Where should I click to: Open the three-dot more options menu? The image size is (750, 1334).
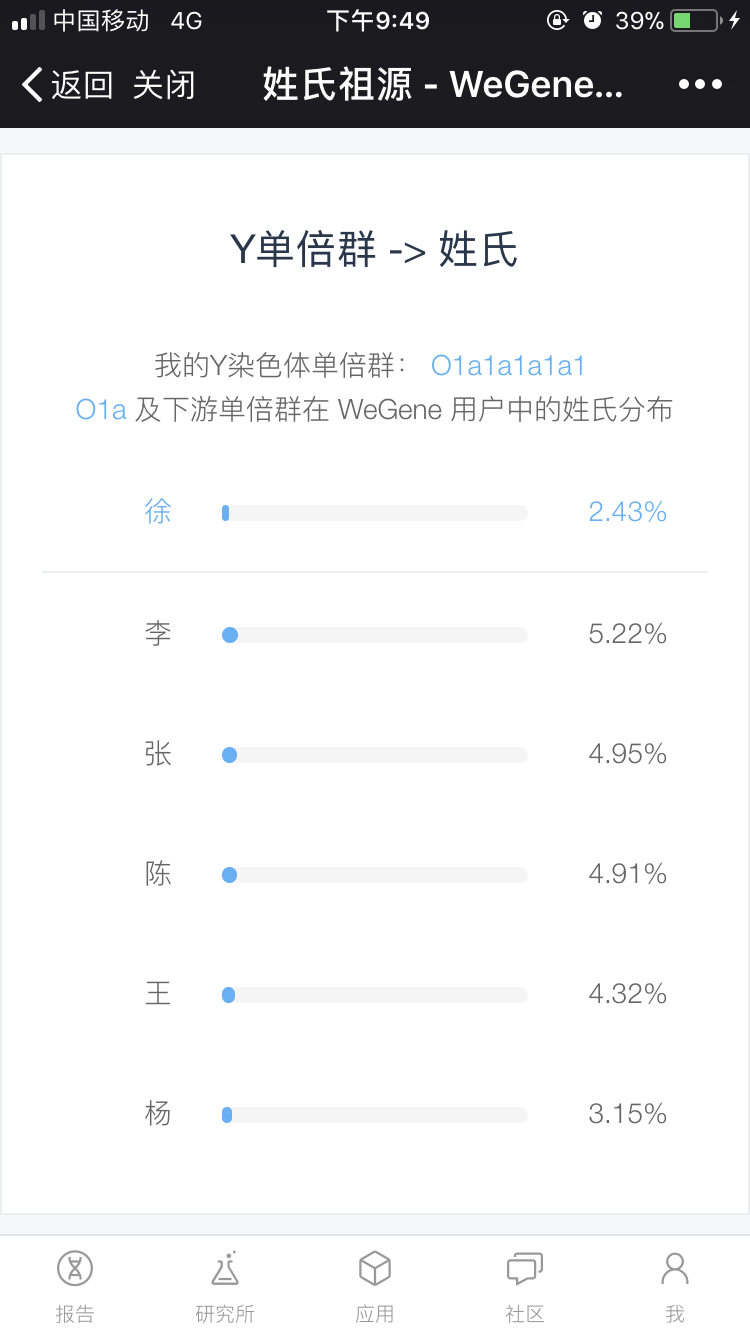(x=700, y=85)
